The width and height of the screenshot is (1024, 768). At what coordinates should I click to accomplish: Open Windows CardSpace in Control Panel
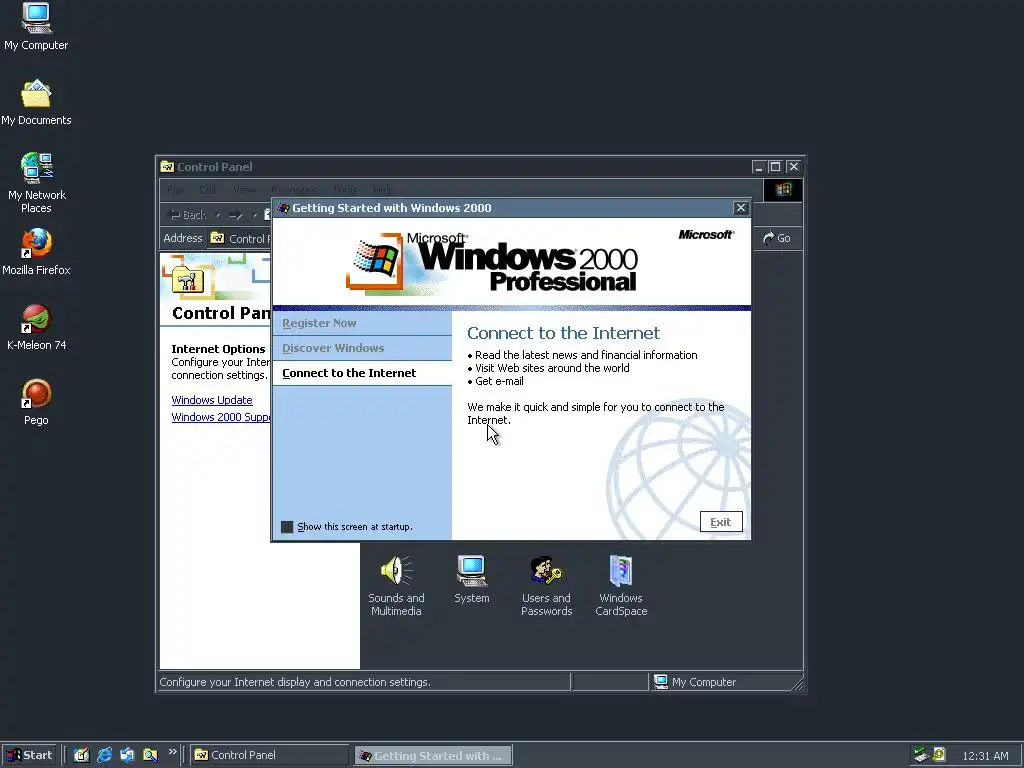621,586
